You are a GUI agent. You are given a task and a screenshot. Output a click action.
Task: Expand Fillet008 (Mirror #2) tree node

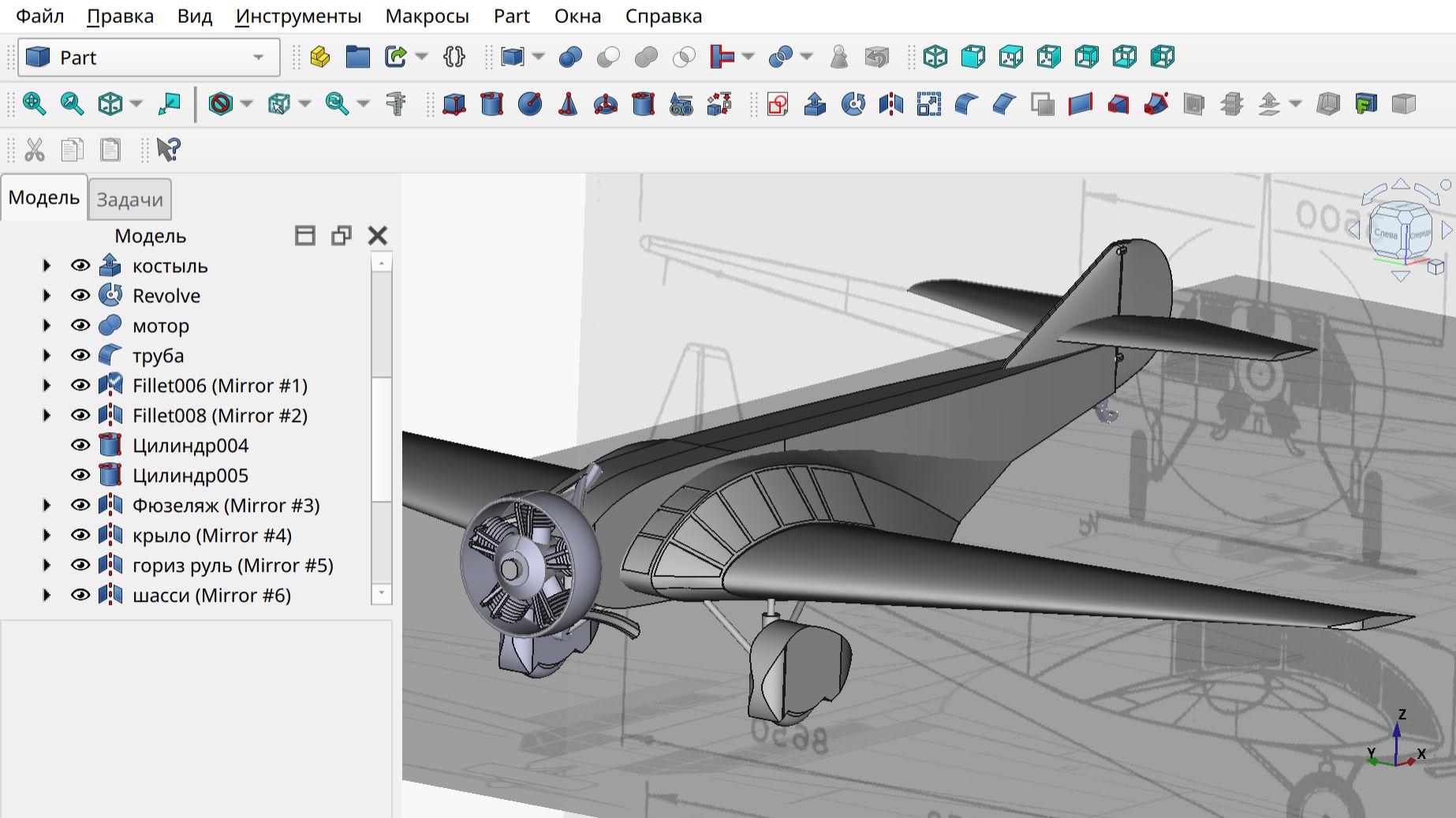(x=47, y=416)
